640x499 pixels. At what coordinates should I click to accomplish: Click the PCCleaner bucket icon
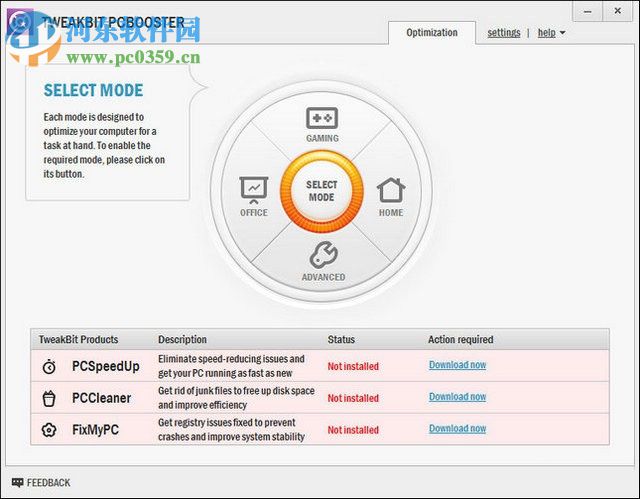click(x=49, y=398)
